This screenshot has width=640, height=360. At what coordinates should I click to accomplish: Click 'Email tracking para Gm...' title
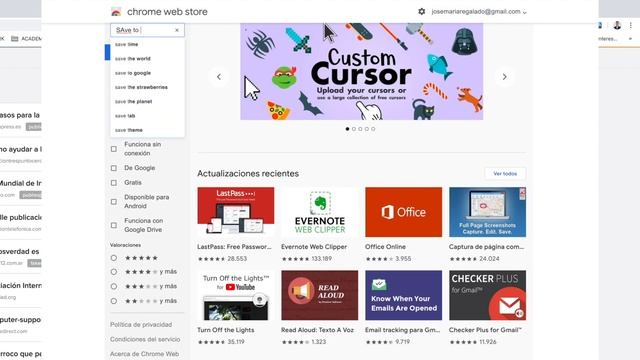tap(402, 330)
